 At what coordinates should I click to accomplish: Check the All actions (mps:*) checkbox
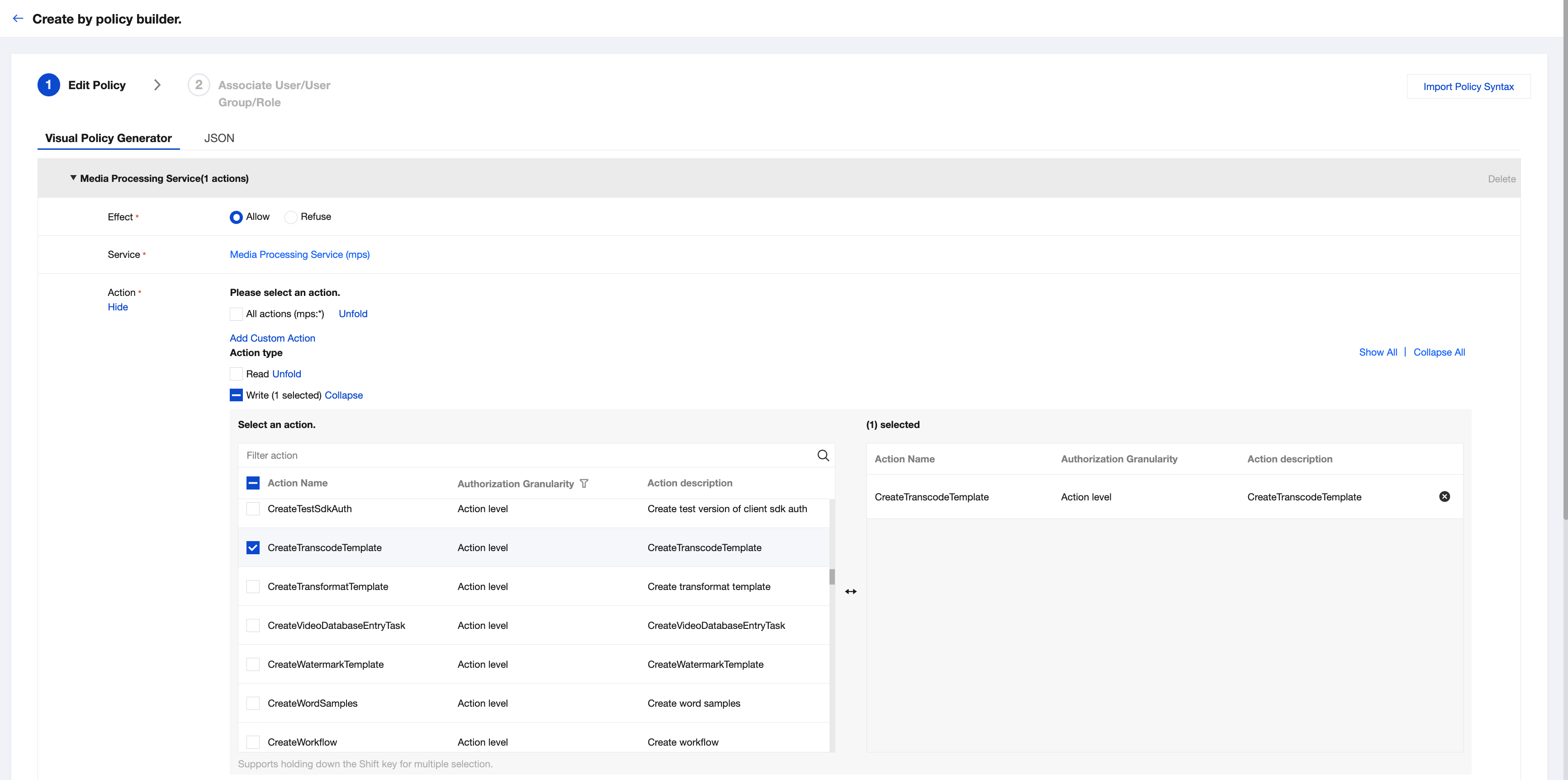point(236,314)
